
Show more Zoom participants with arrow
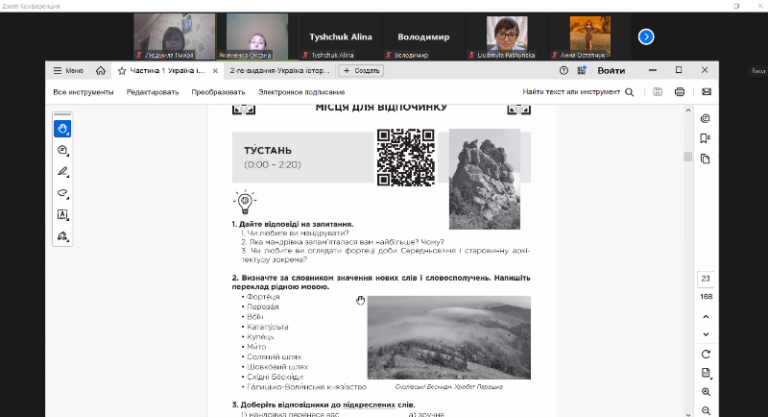(646, 37)
